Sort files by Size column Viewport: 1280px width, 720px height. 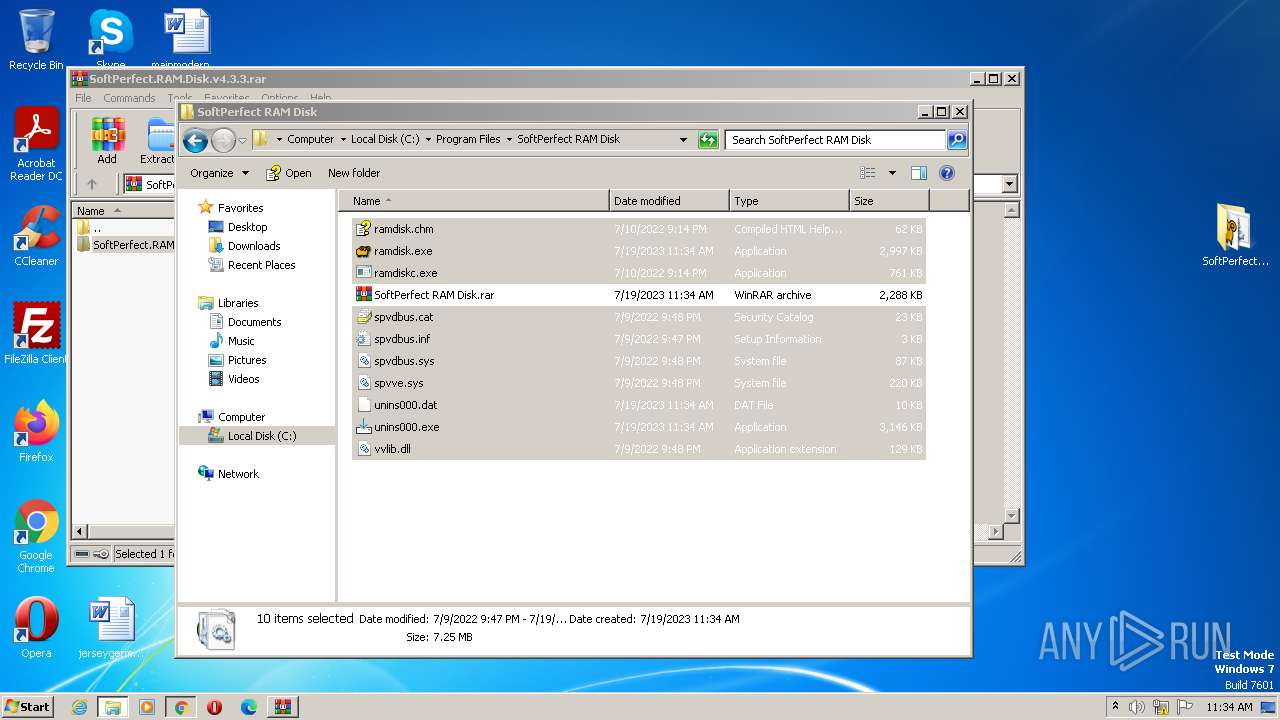[x=889, y=201]
